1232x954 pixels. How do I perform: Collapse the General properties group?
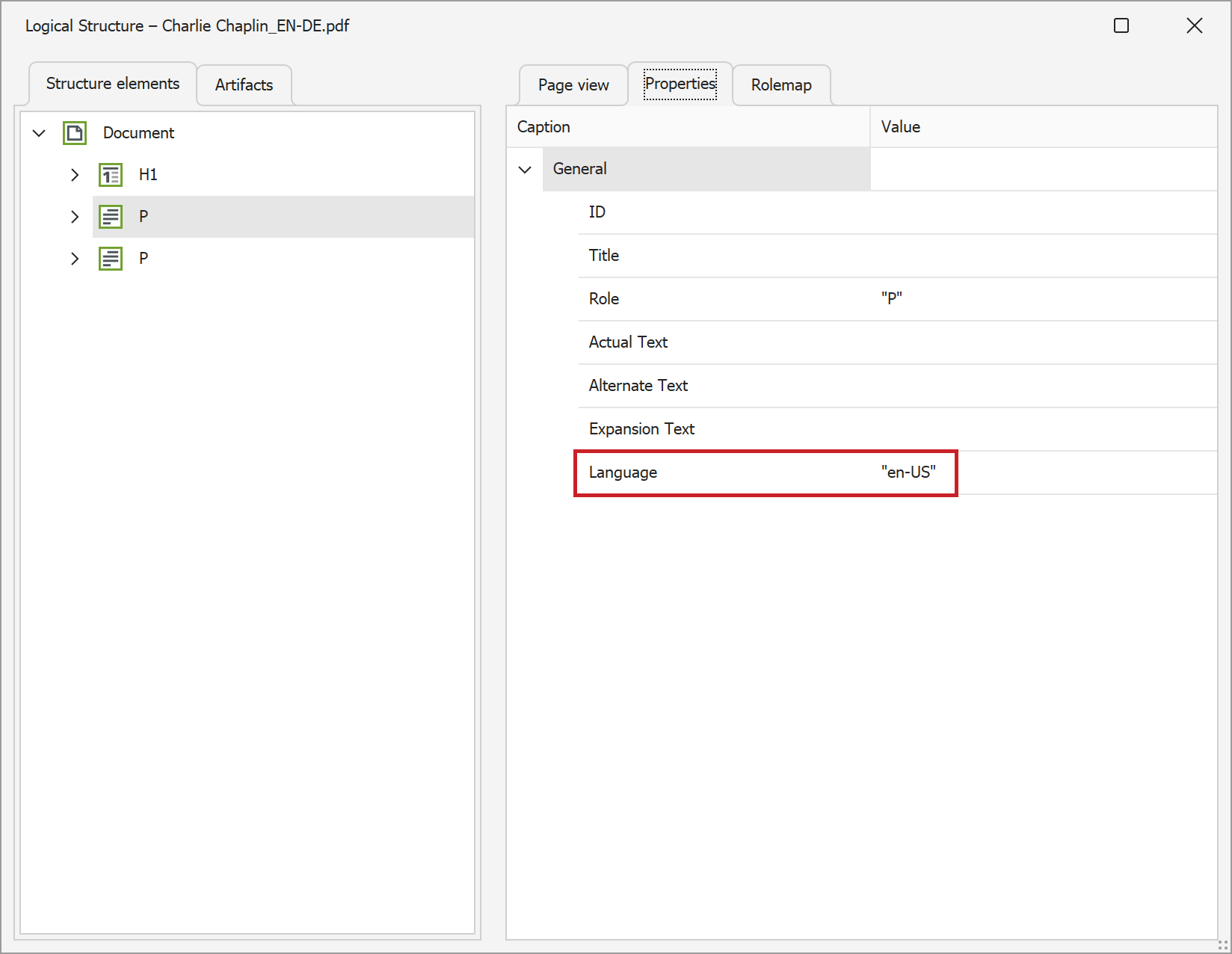point(525,169)
